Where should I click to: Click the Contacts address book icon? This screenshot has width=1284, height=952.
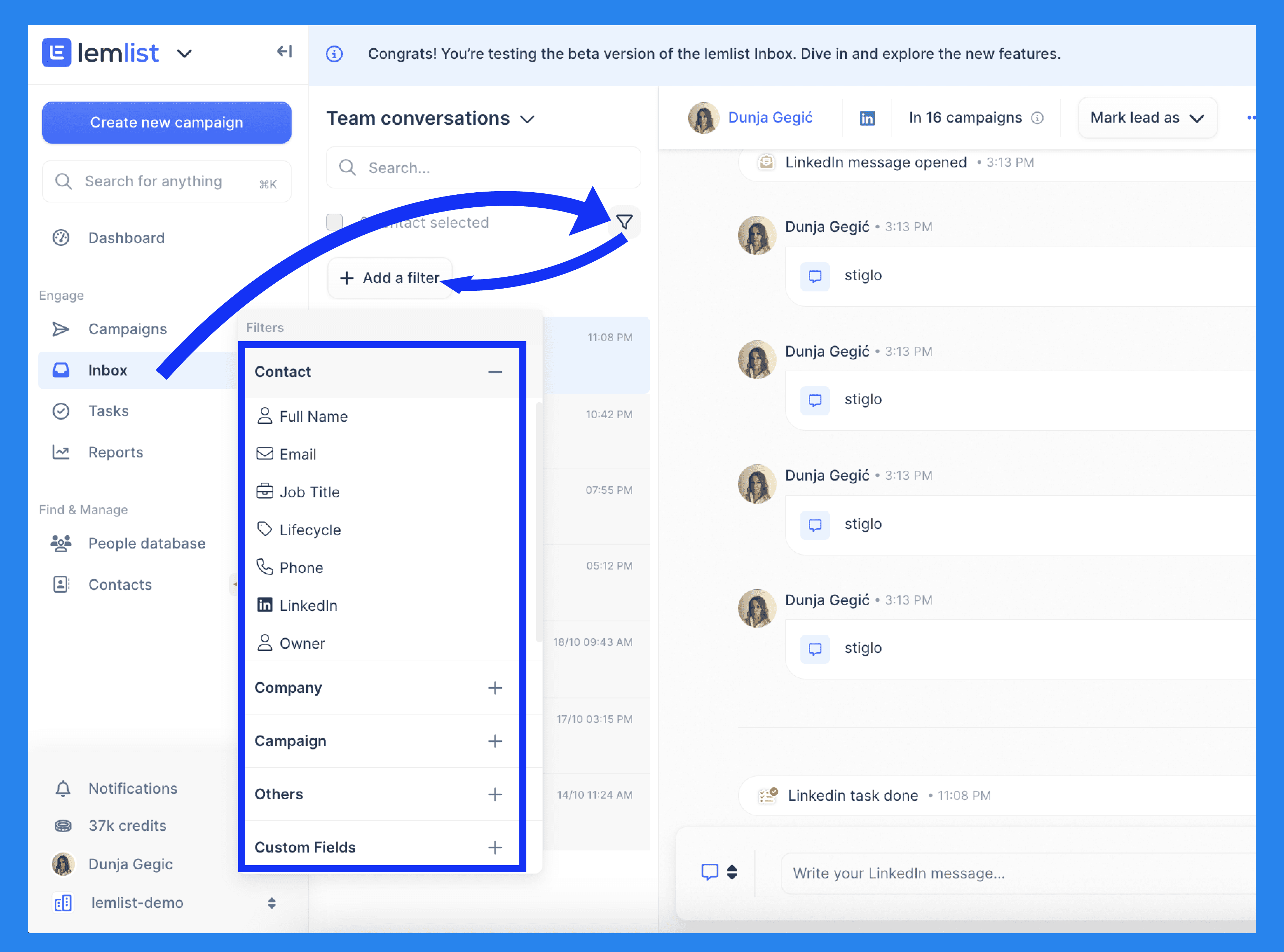pyautogui.click(x=61, y=584)
